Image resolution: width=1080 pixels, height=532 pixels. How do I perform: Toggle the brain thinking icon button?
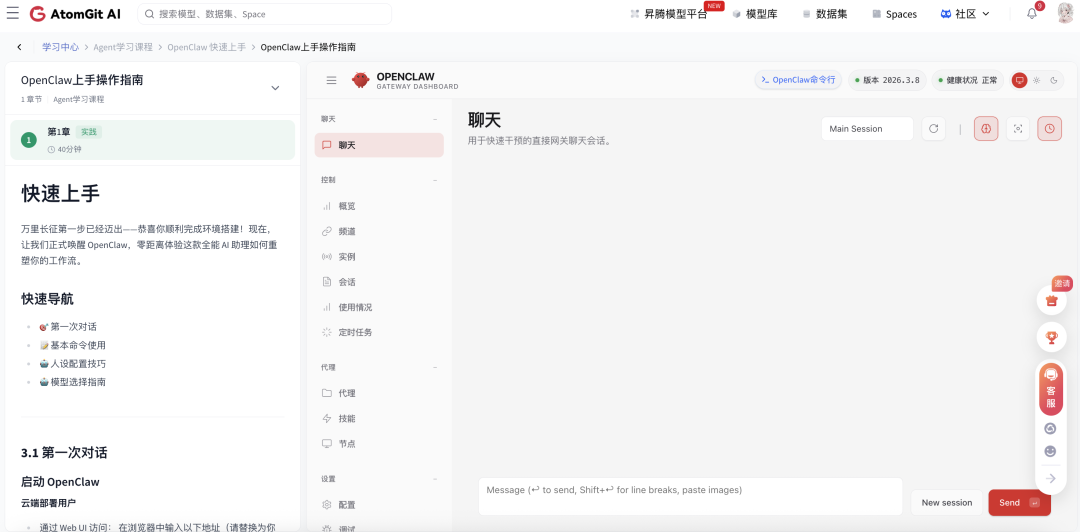pyautogui.click(x=986, y=129)
